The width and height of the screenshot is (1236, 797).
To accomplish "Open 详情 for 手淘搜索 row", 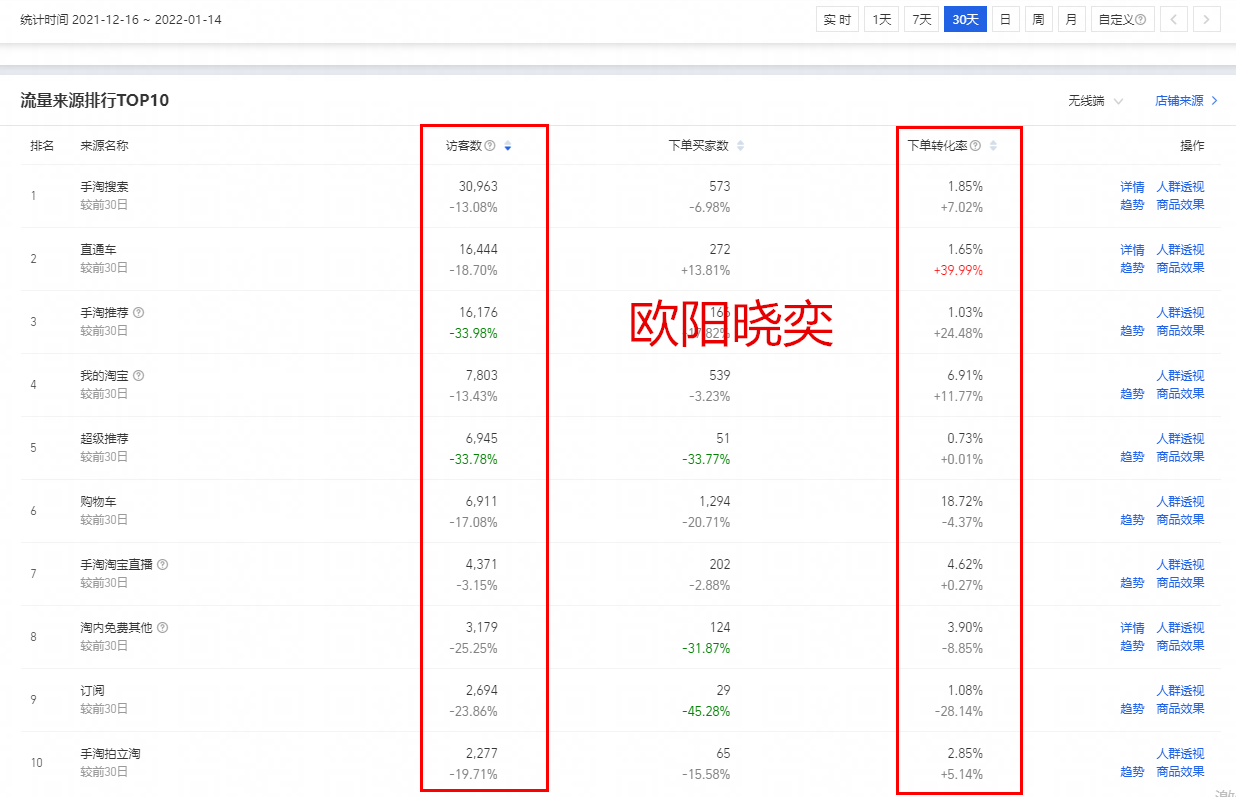I will (1132, 186).
